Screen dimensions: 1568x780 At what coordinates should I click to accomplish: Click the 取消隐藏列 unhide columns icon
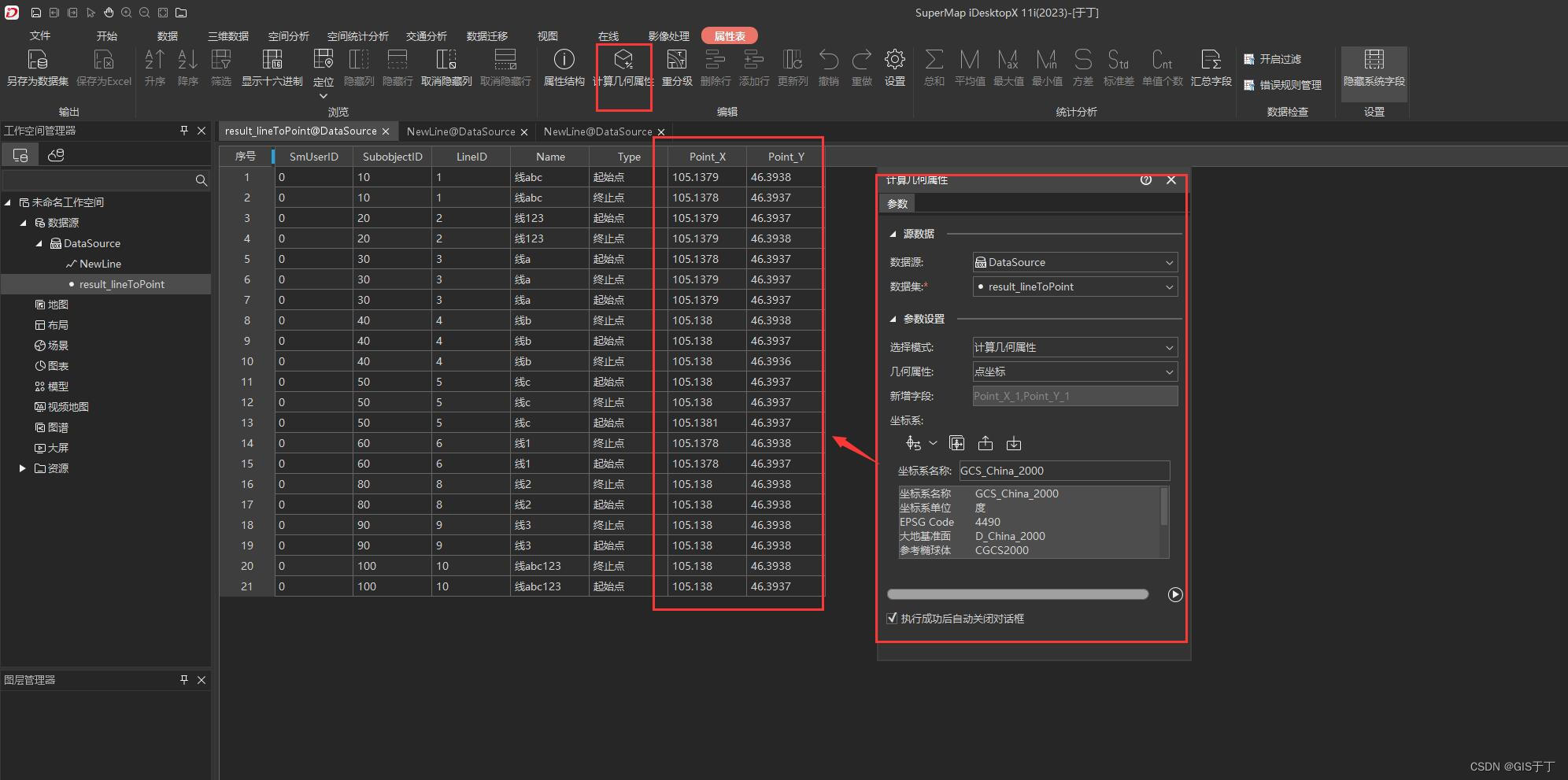(x=446, y=60)
